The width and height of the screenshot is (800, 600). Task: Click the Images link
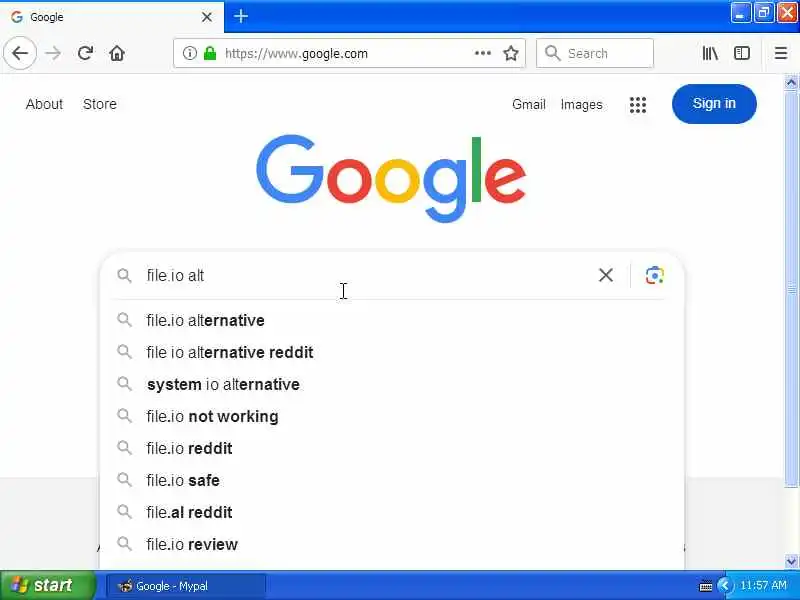[x=581, y=104]
